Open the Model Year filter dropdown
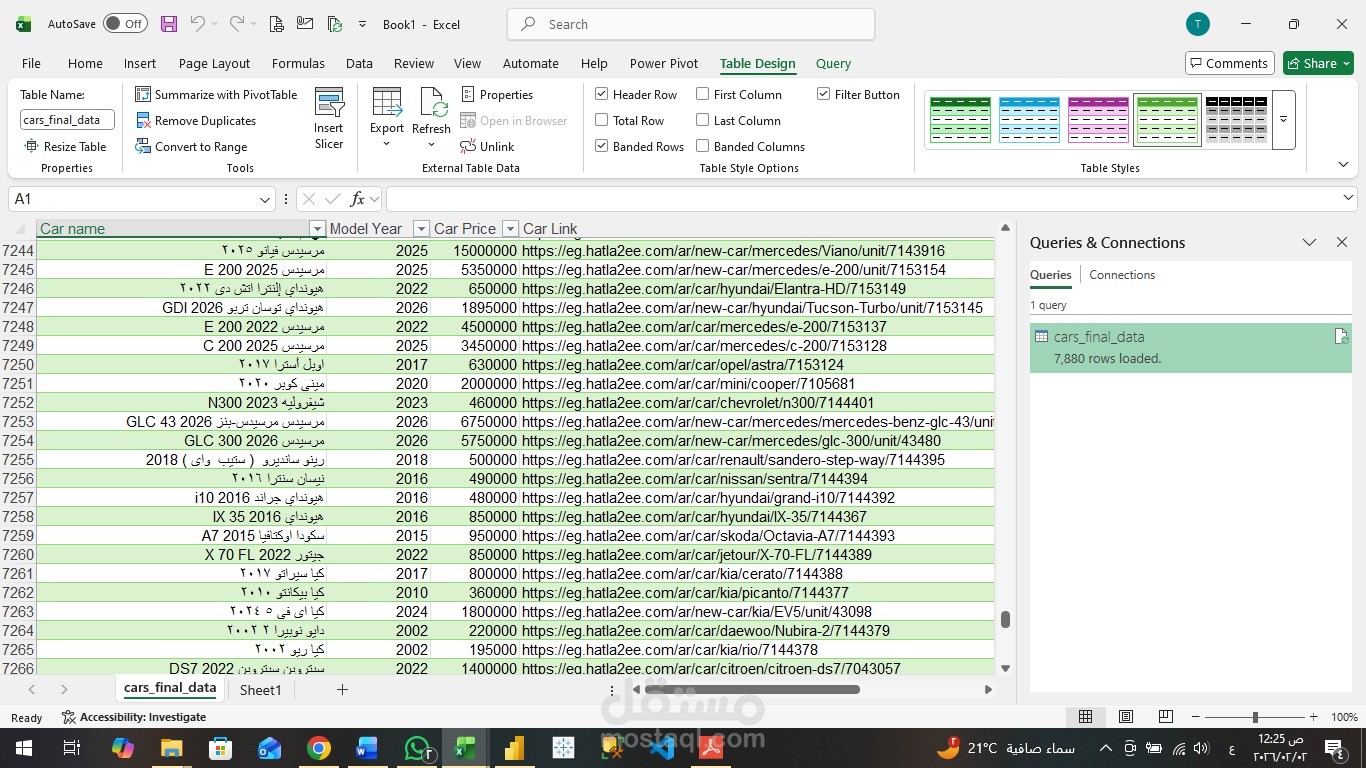The width and height of the screenshot is (1366, 768). click(421, 229)
